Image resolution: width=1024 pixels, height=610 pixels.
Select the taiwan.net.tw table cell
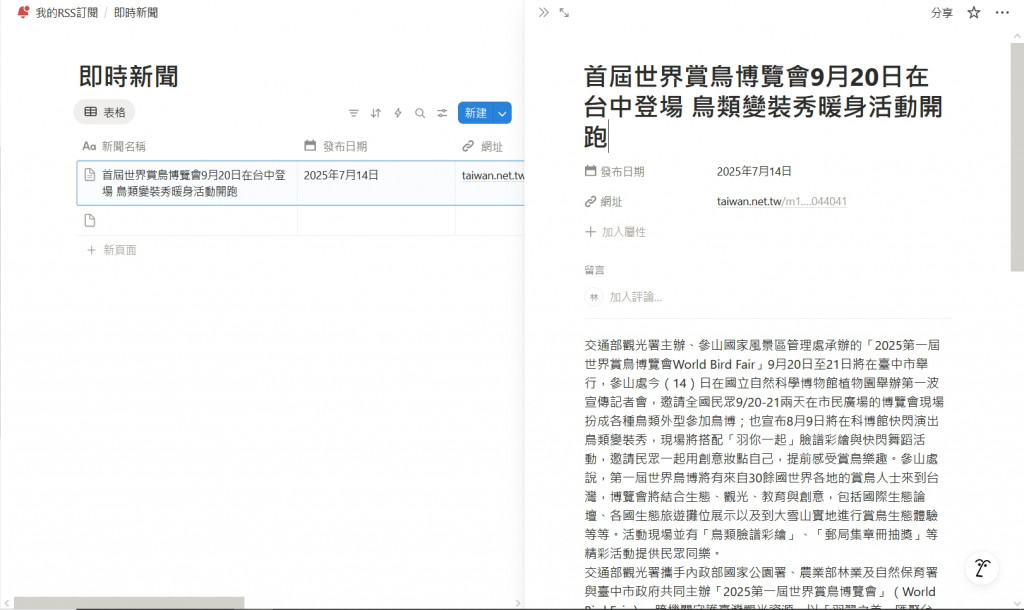[490, 183]
